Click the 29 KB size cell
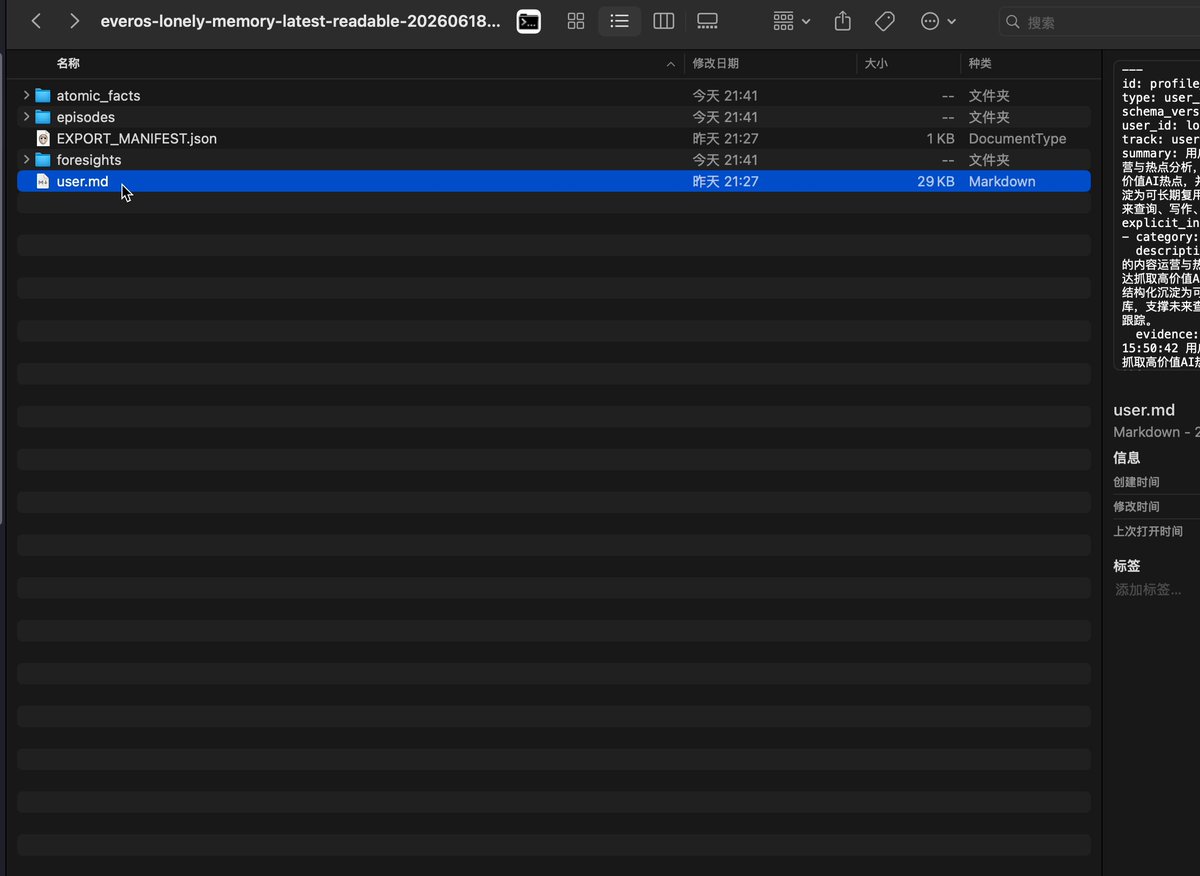1200x876 pixels. click(936, 181)
